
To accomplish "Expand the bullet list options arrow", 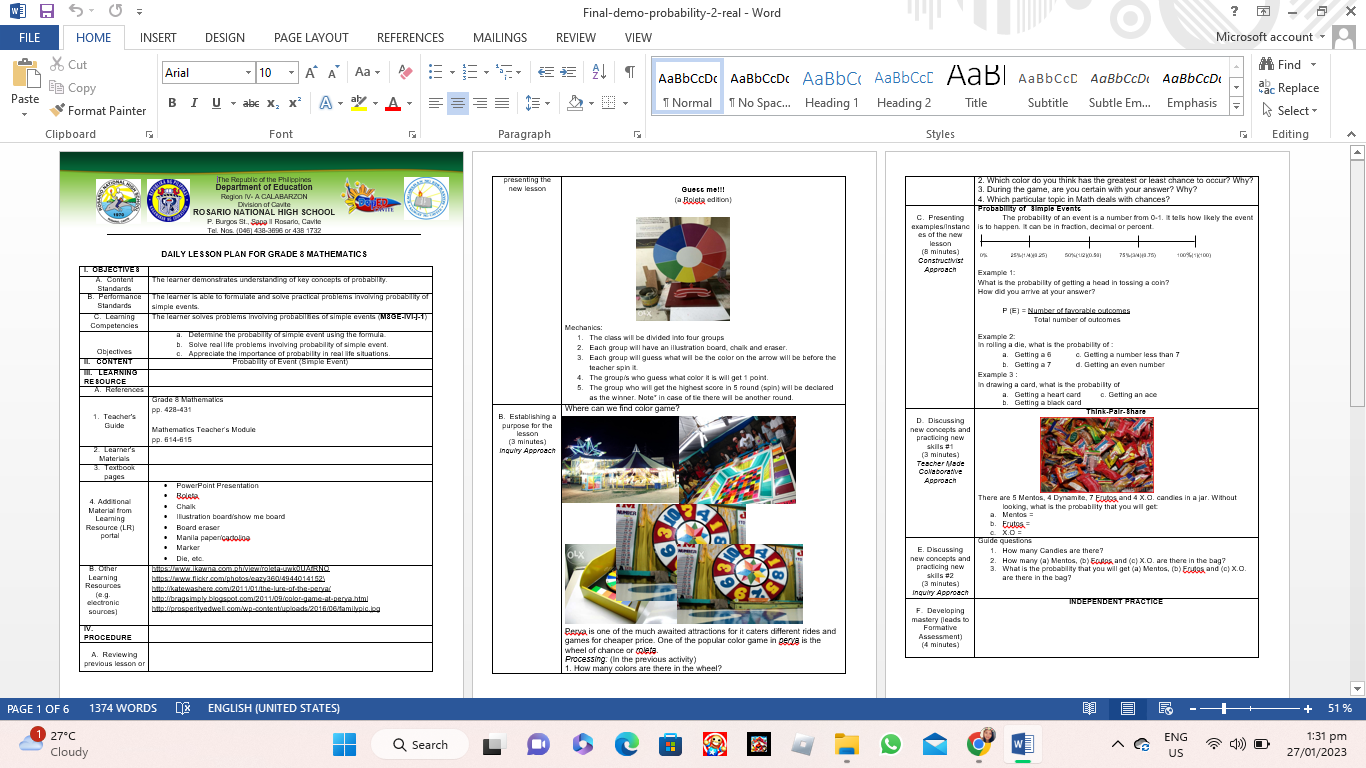I will pos(452,73).
